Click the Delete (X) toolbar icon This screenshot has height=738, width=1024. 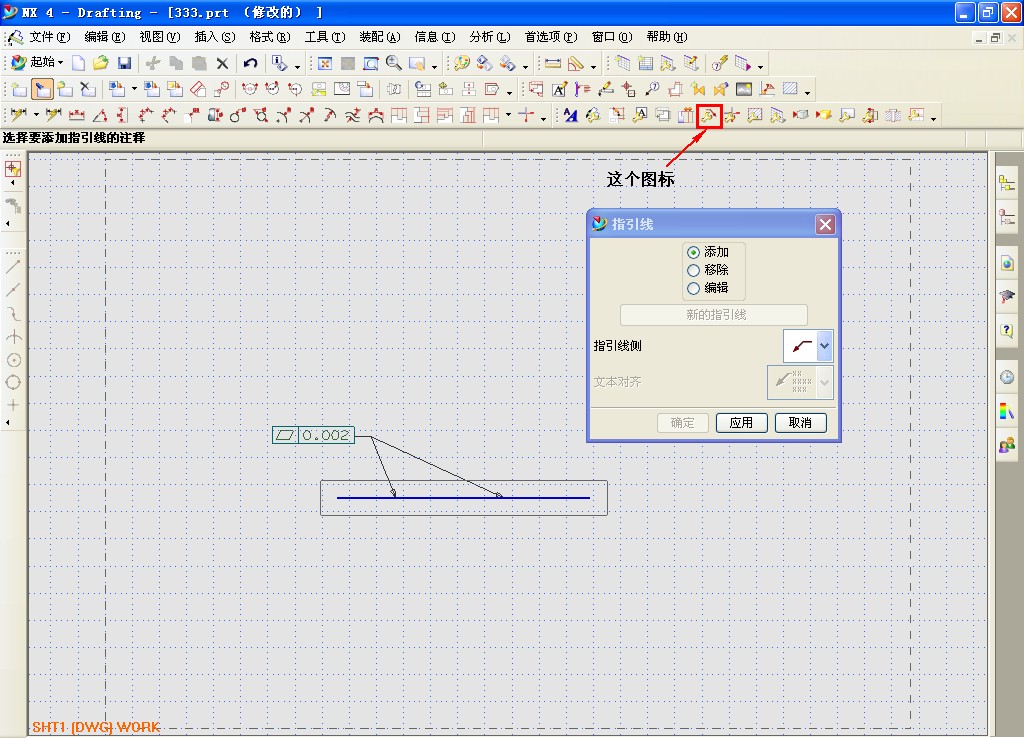[222, 63]
